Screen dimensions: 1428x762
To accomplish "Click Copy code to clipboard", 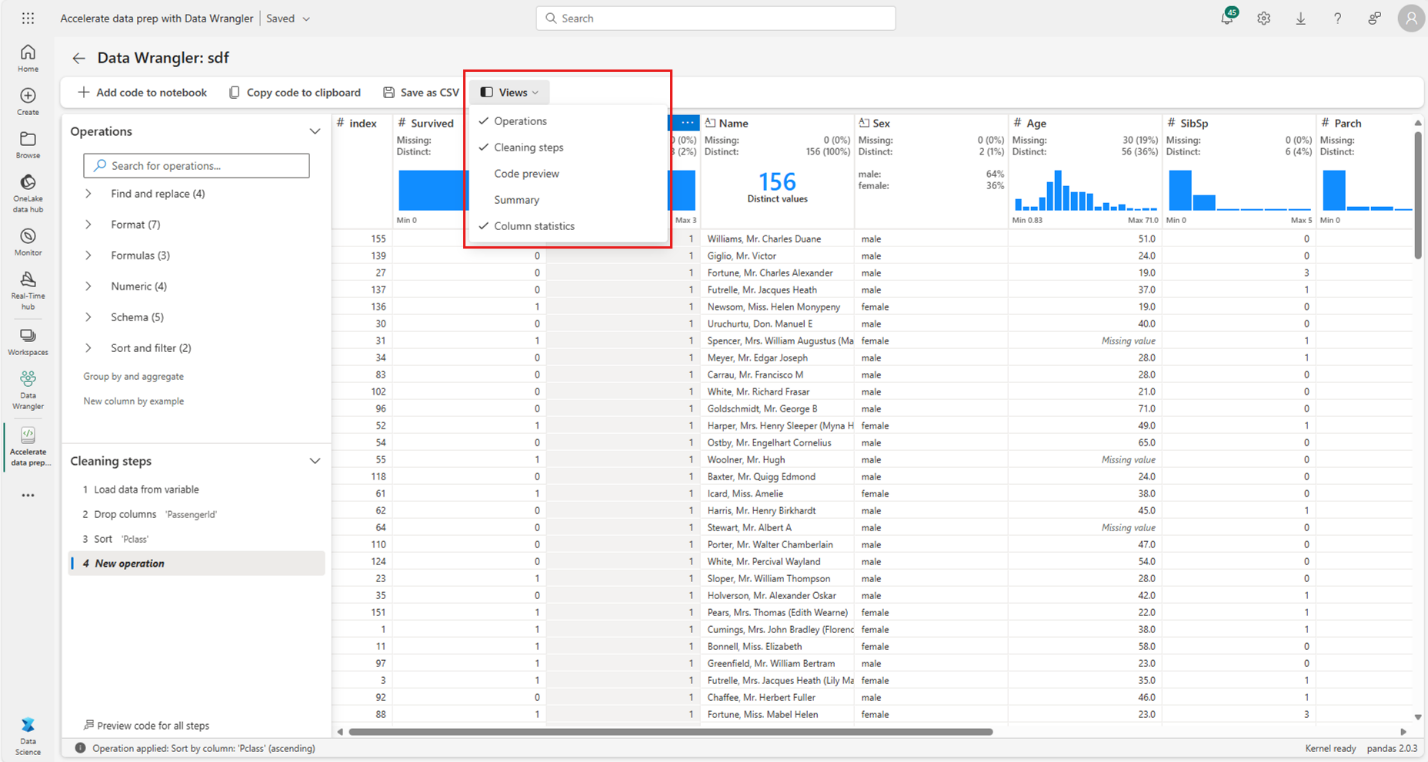I will (x=295, y=92).
